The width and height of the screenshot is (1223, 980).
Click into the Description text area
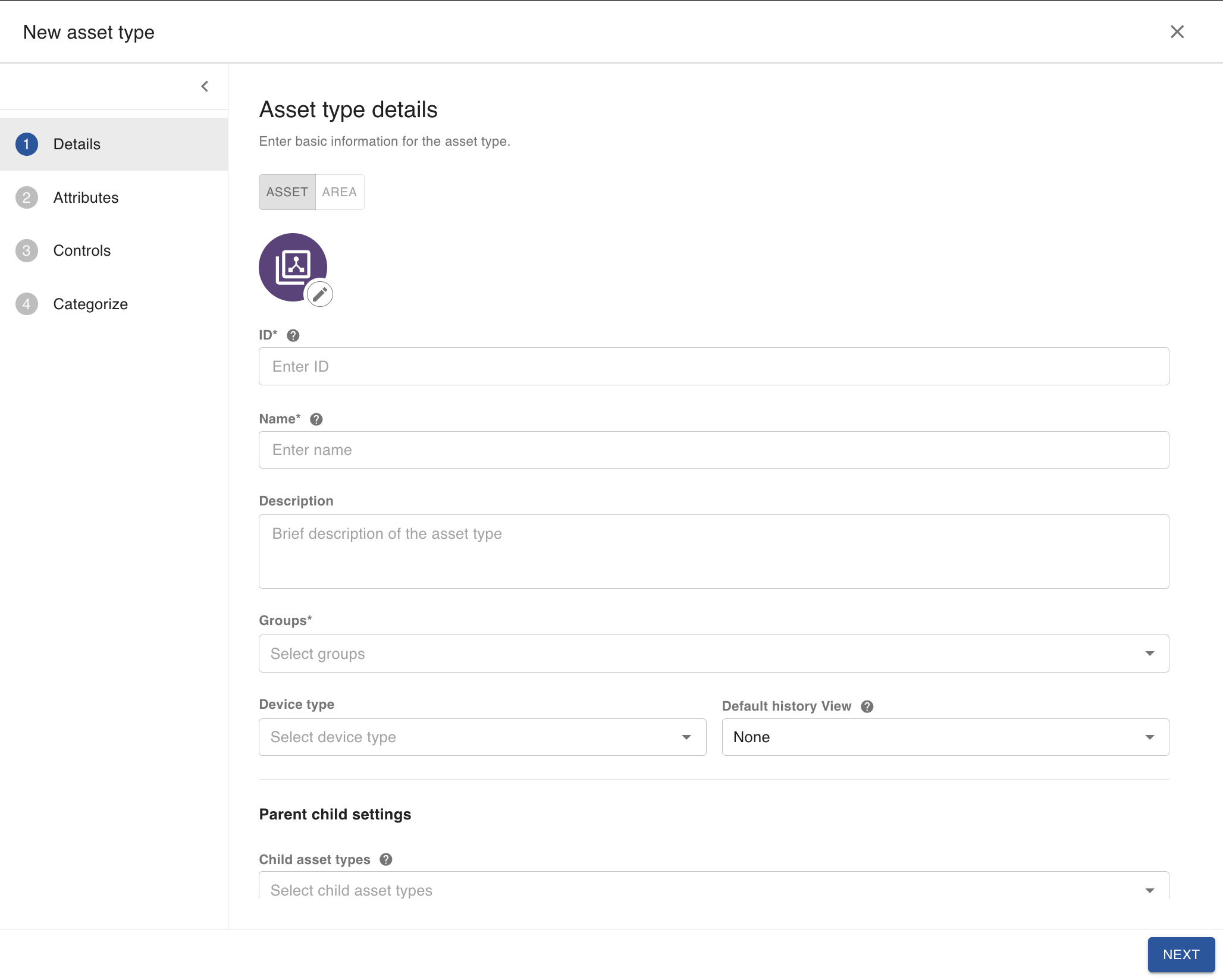pyautogui.click(x=713, y=551)
